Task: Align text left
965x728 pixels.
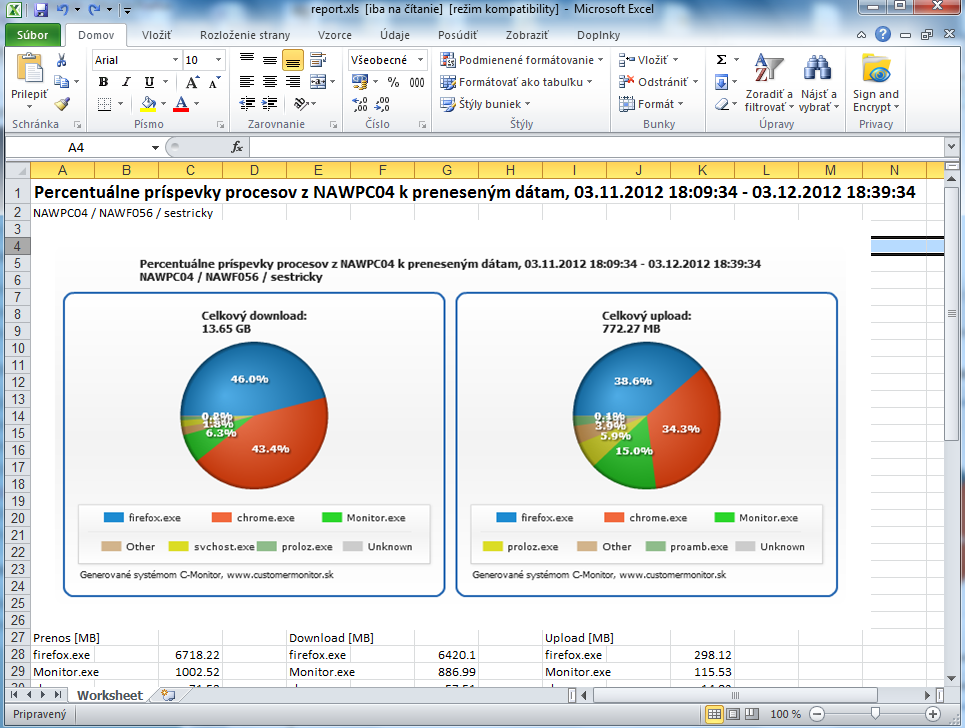Action: coord(247,81)
